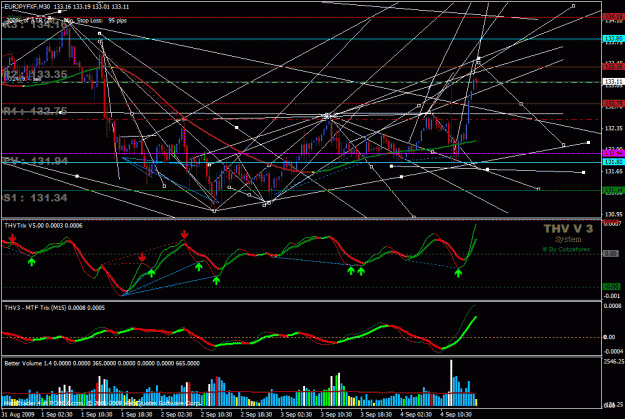Screen dimensions: 625x419
Task: Select the cyan horizontal line at 133.80
Action: click(301, 39)
